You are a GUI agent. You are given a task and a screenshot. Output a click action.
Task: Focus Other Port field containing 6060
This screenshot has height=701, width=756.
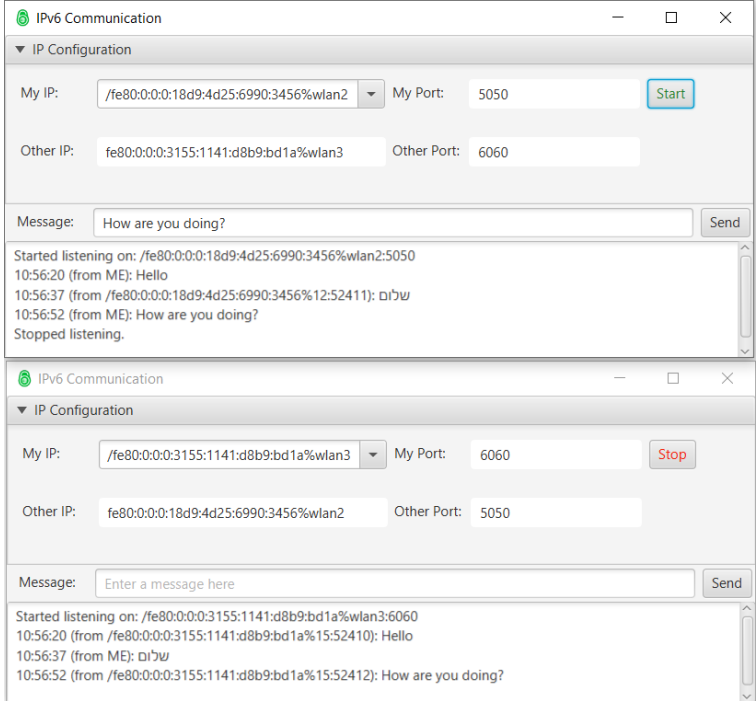pos(554,152)
